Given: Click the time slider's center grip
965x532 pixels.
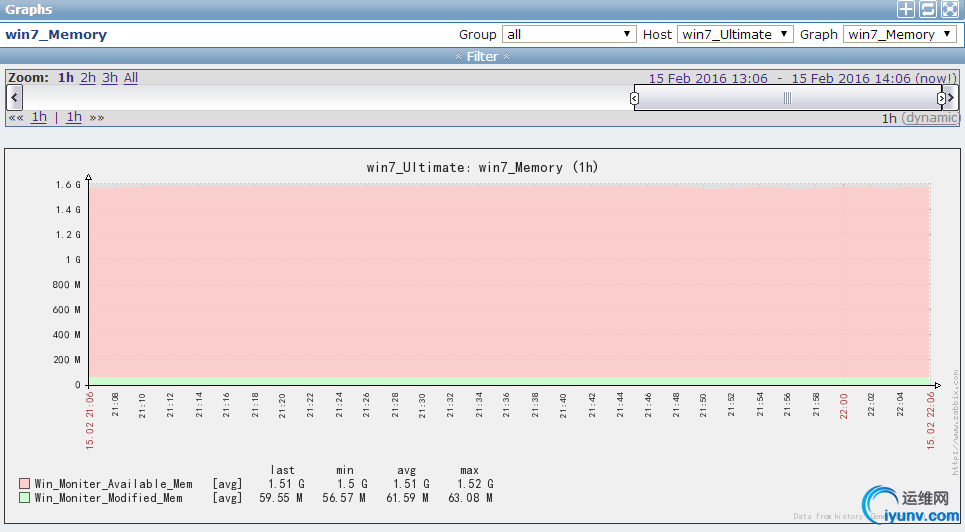Looking at the screenshot, I should [x=787, y=98].
